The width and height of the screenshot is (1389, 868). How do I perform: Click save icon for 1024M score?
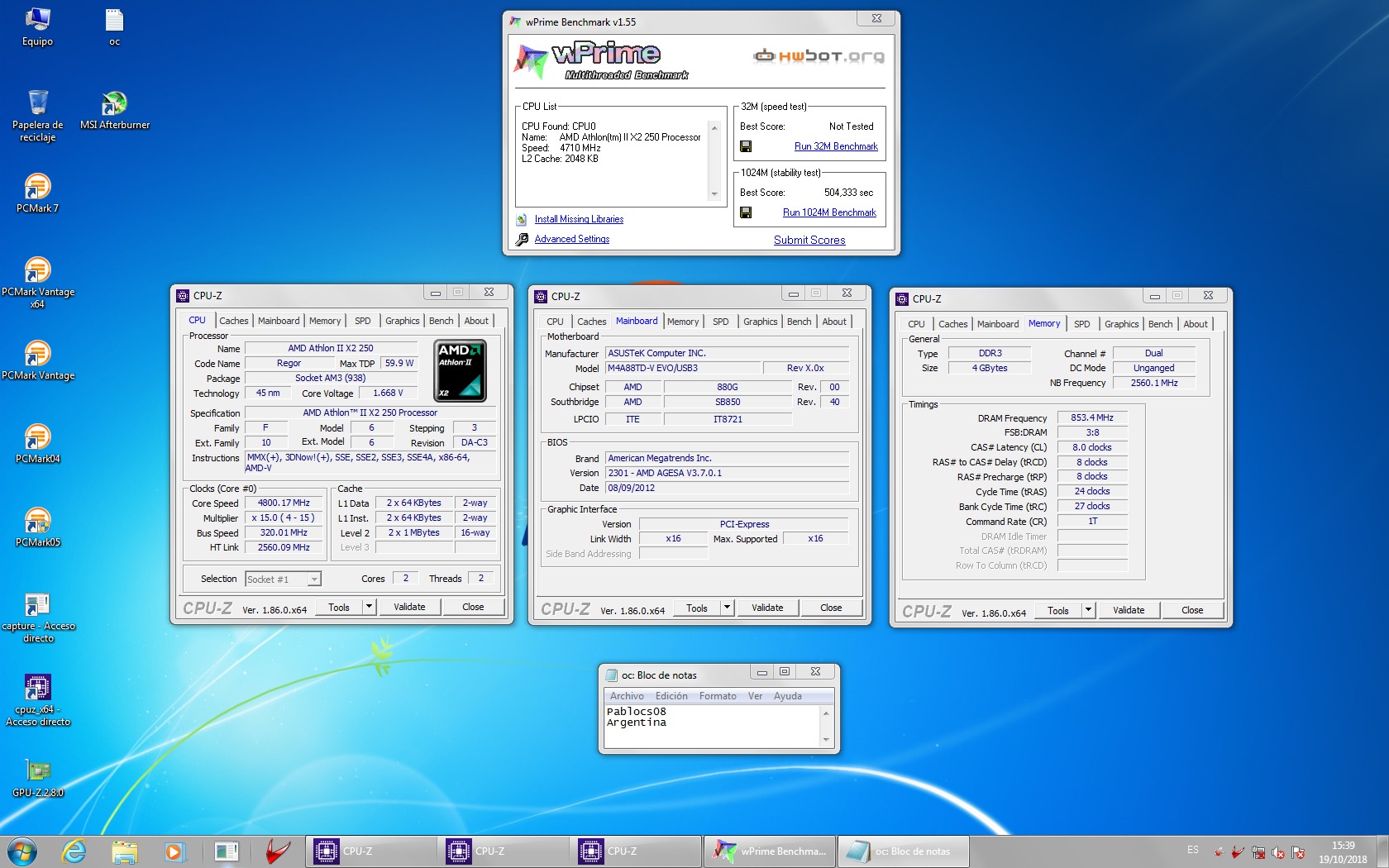746,212
